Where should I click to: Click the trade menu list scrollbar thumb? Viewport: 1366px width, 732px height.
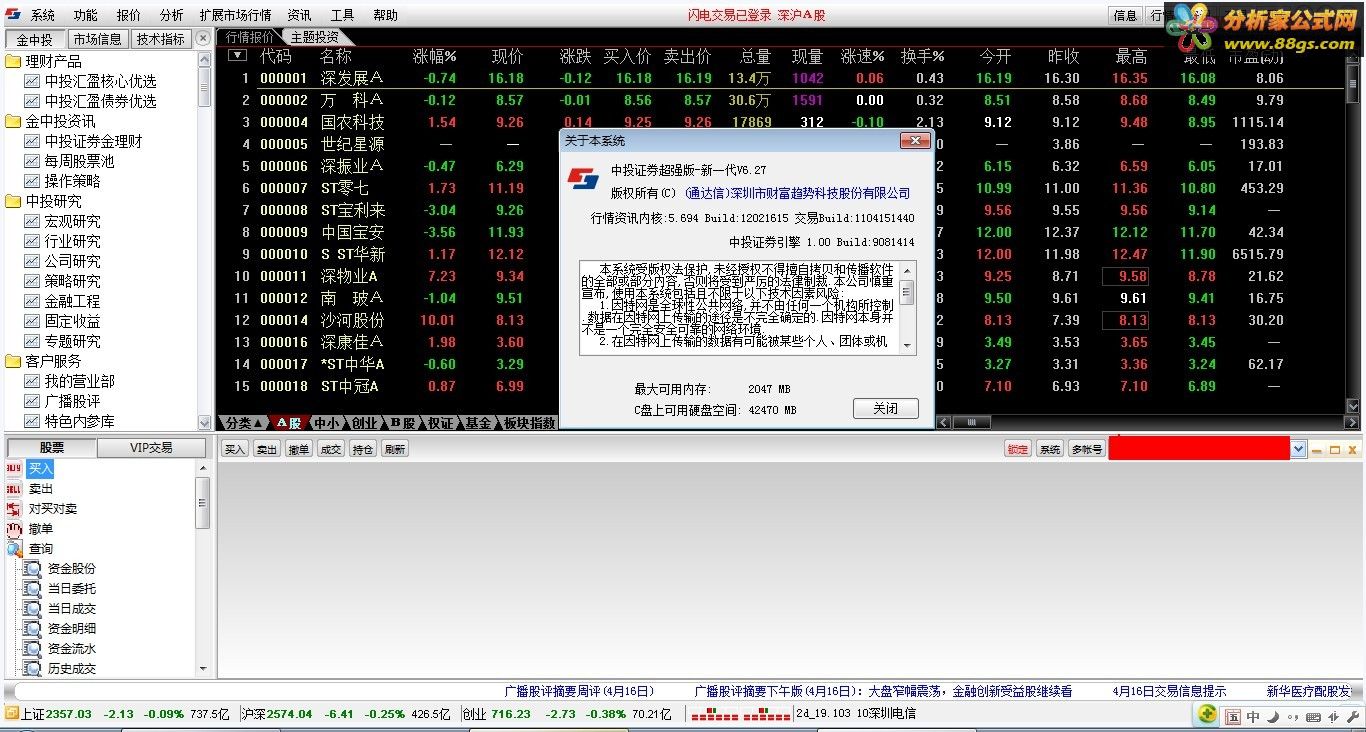click(x=203, y=503)
